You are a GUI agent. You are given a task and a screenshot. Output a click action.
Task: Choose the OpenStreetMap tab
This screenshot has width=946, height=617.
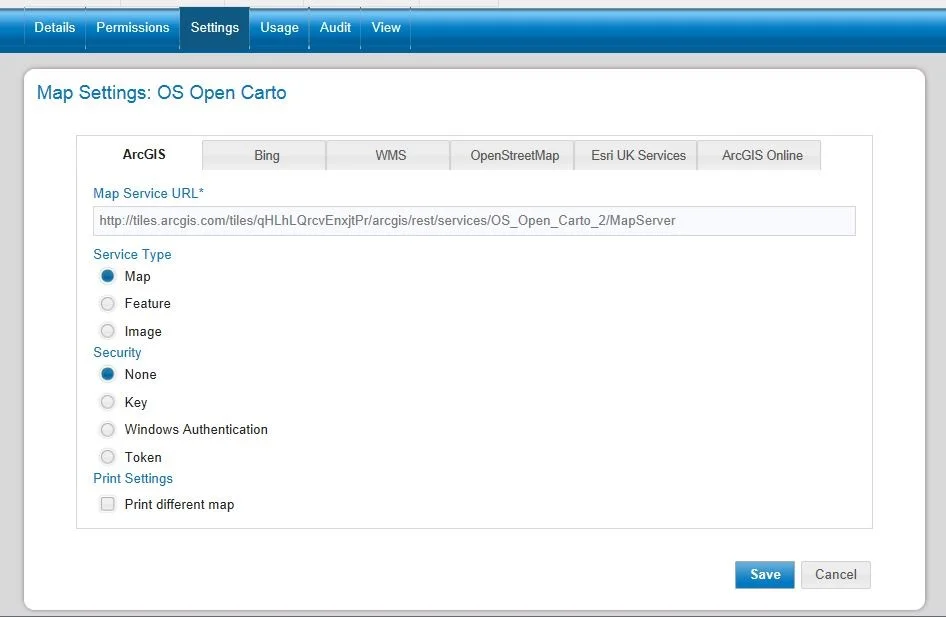pyautogui.click(x=514, y=156)
